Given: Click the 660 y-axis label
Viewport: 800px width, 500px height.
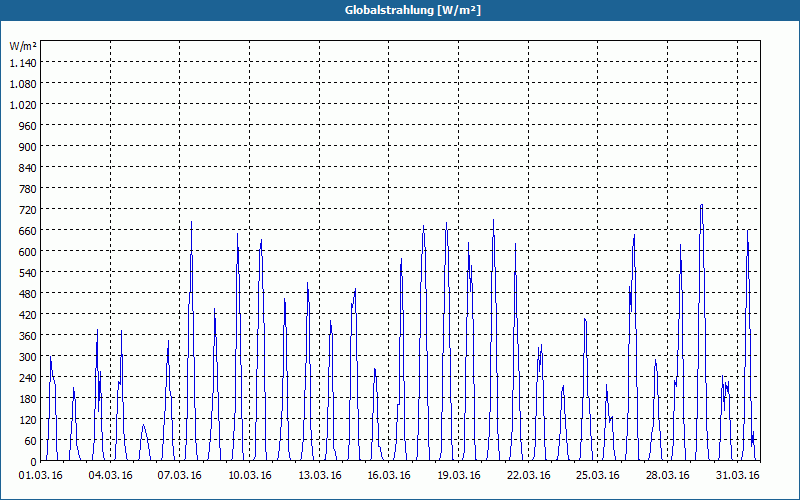Looking at the screenshot, I should (x=28, y=231).
